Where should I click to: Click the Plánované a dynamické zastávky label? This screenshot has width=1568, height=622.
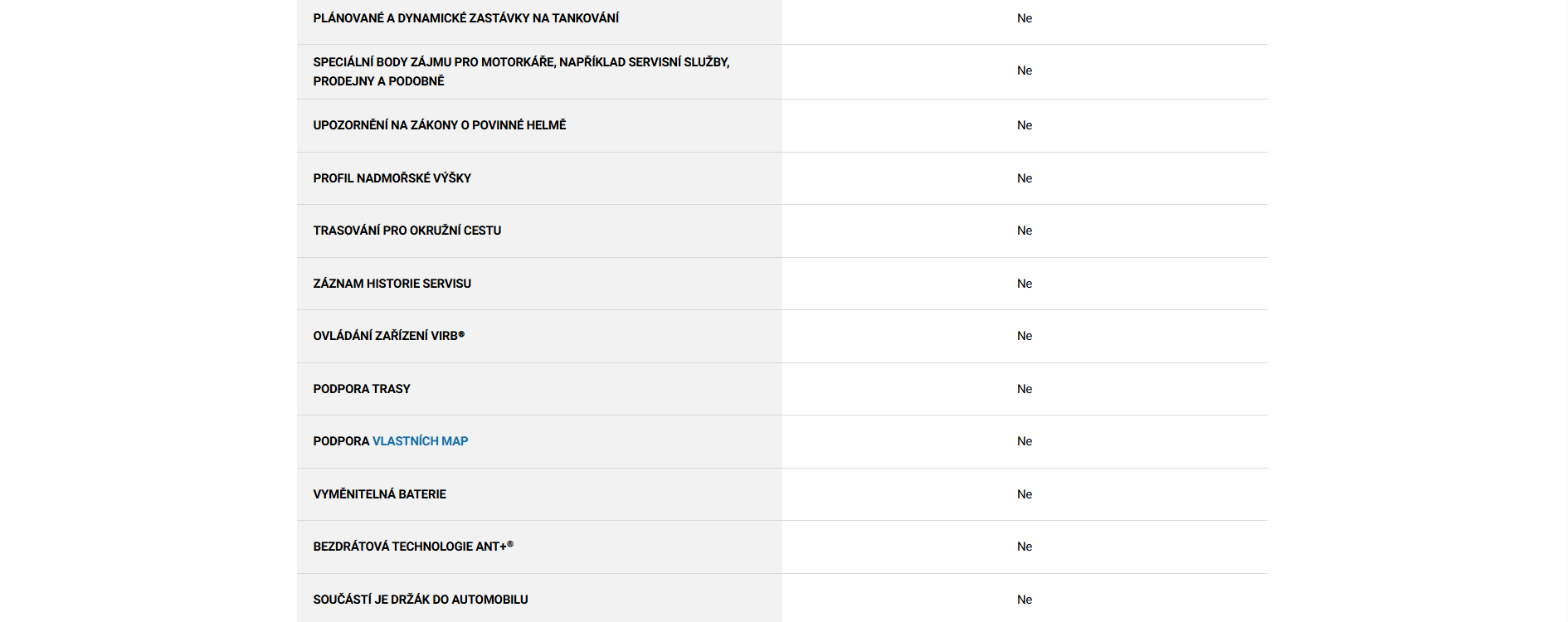465,18
